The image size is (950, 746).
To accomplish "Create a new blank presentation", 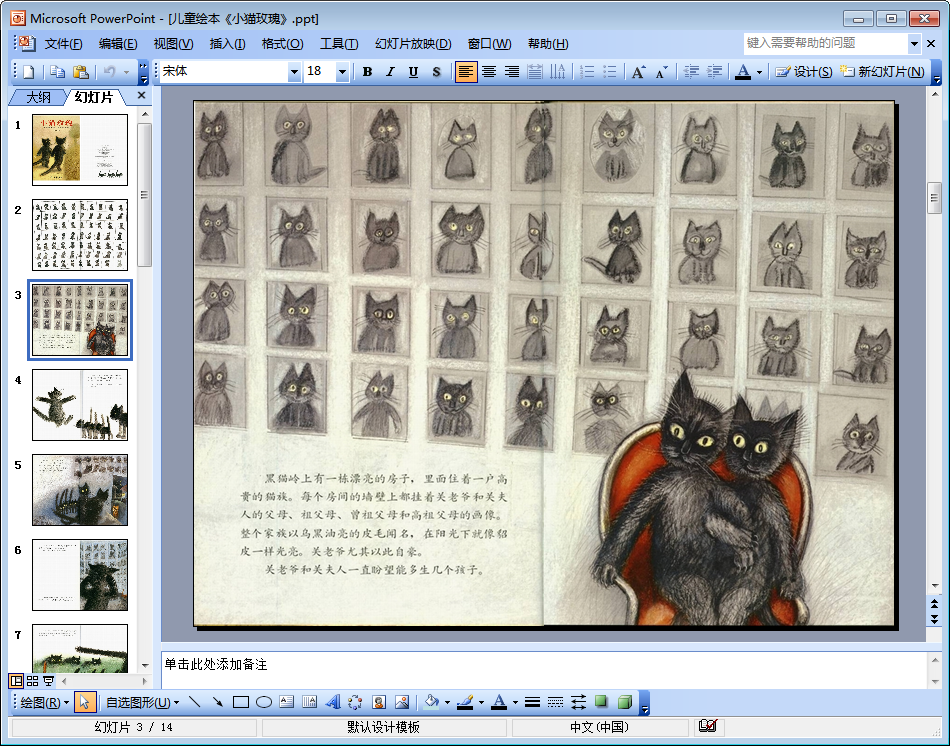I will click(x=28, y=72).
